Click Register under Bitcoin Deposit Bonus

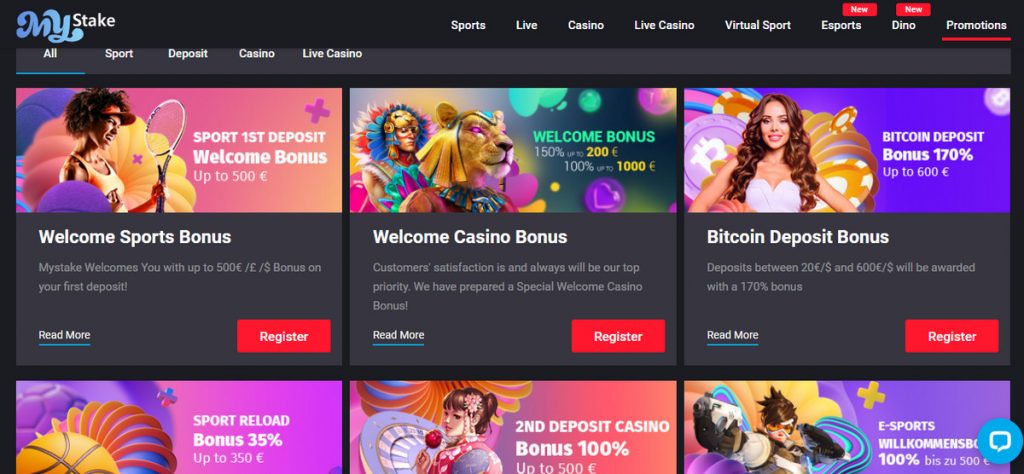pyautogui.click(x=952, y=336)
